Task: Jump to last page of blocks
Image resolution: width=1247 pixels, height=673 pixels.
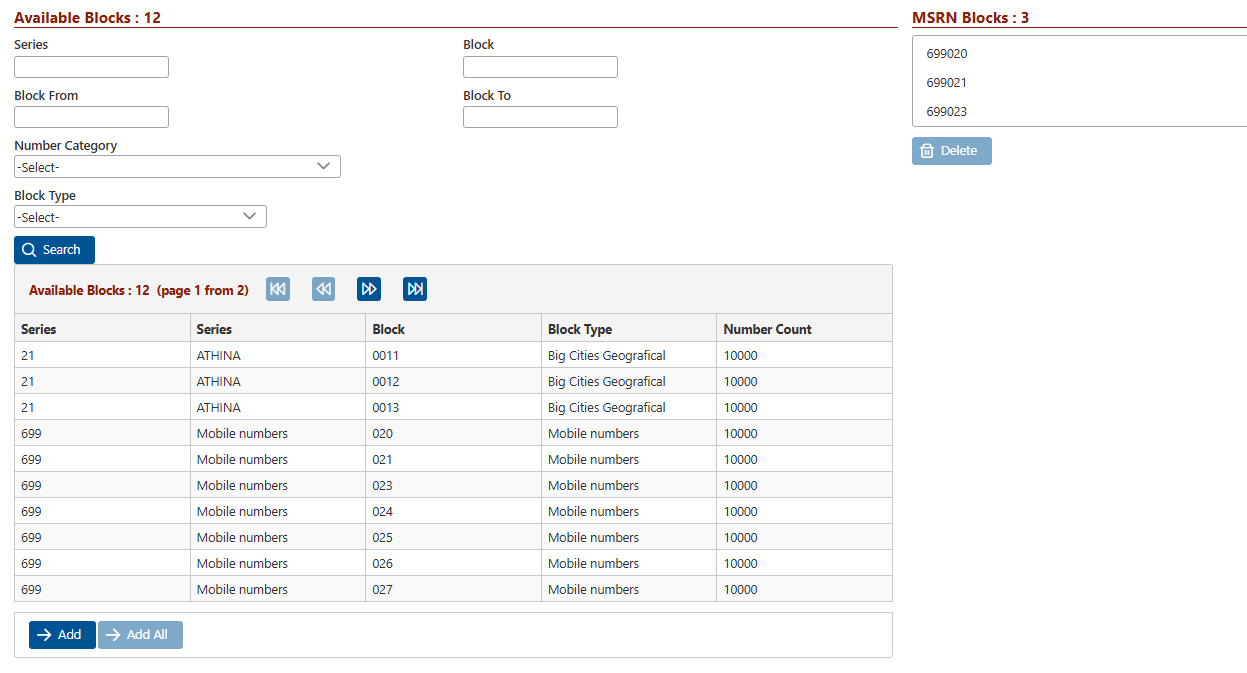Action: point(415,289)
